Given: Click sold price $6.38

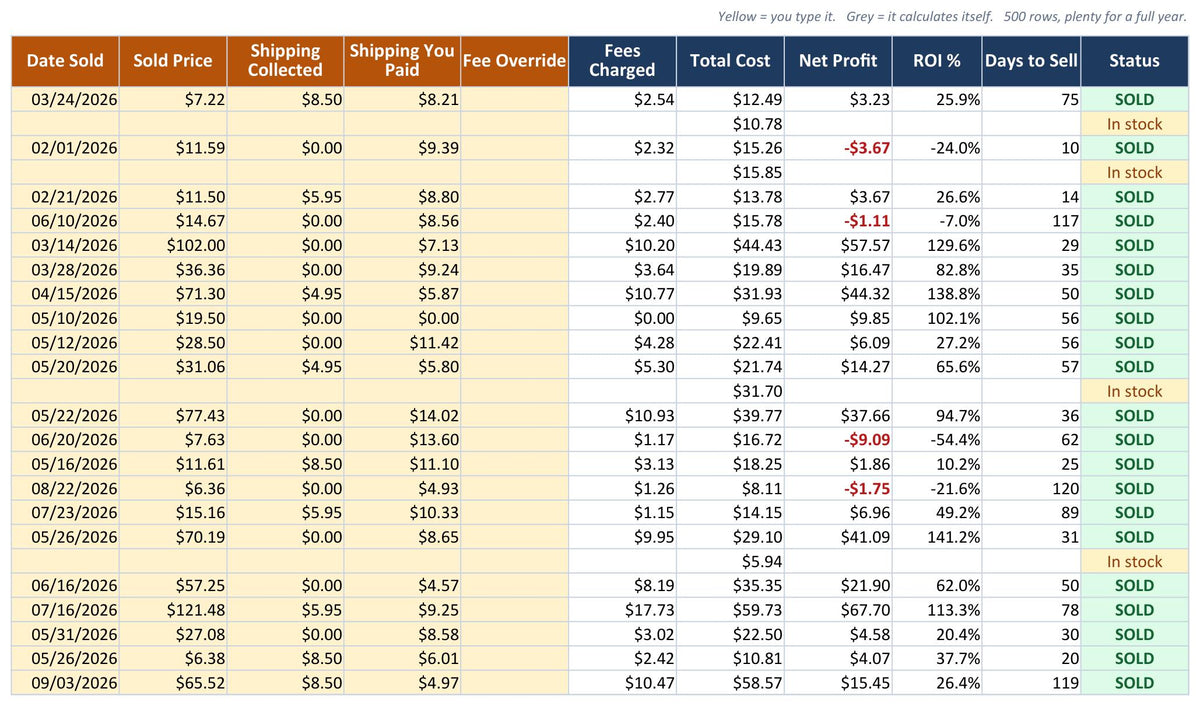Looking at the screenshot, I should tap(173, 658).
